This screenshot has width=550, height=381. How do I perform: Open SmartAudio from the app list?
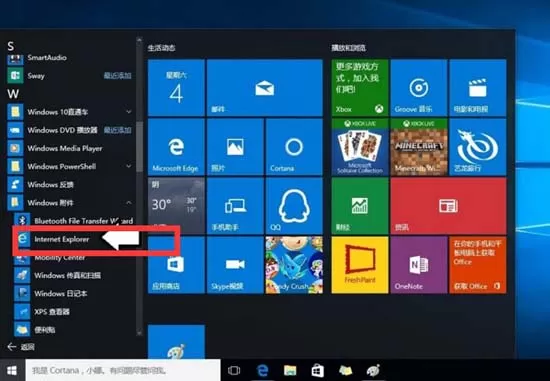click(x=47, y=58)
